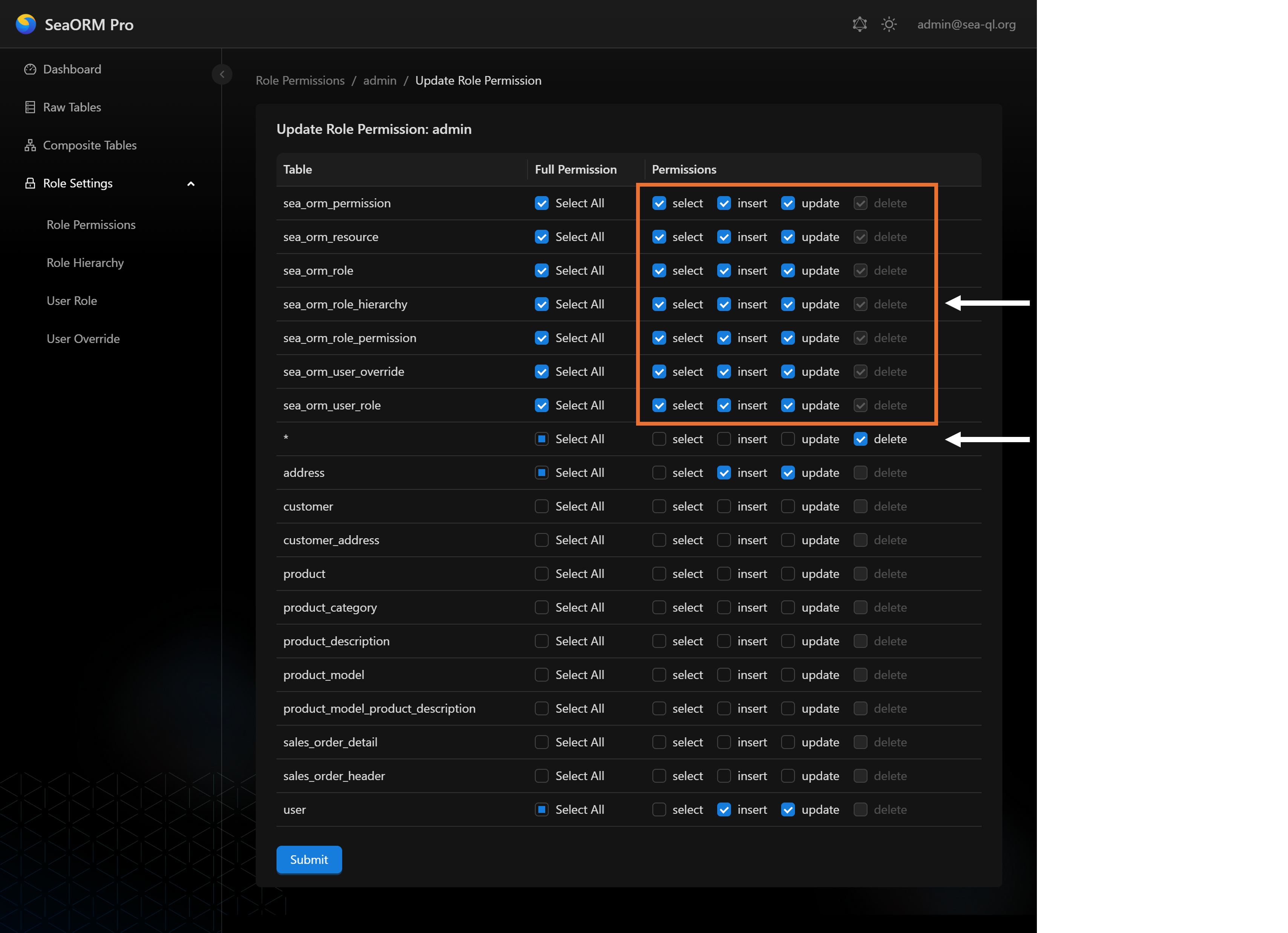Enable Select All for customer table

[541, 506]
